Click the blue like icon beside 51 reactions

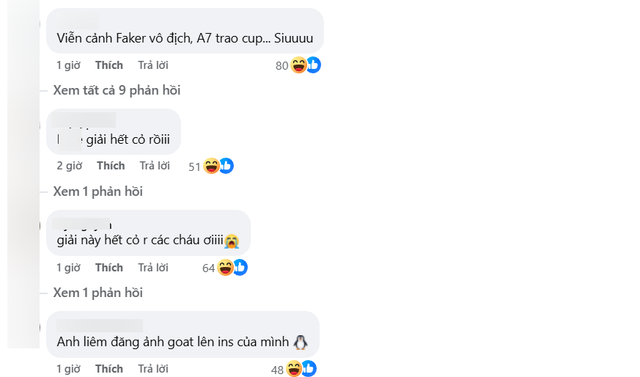tap(227, 166)
